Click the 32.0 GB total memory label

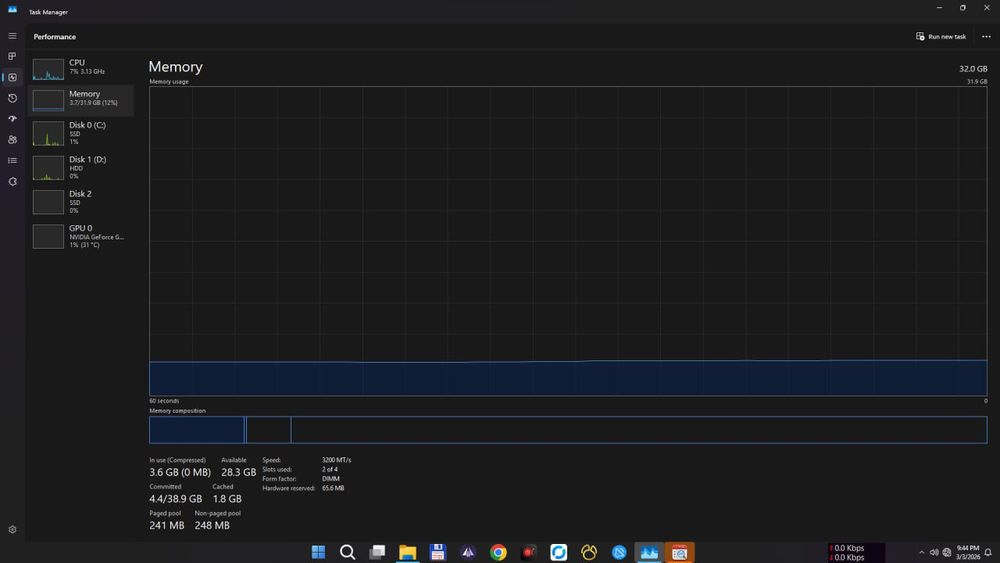coord(973,69)
